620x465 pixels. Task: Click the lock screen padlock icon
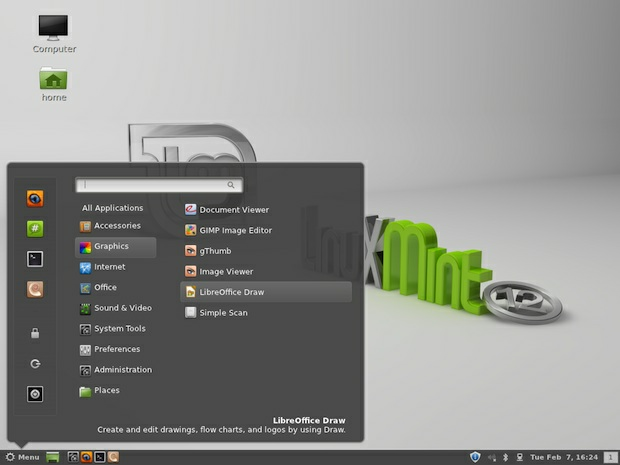click(x=35, y=333)
